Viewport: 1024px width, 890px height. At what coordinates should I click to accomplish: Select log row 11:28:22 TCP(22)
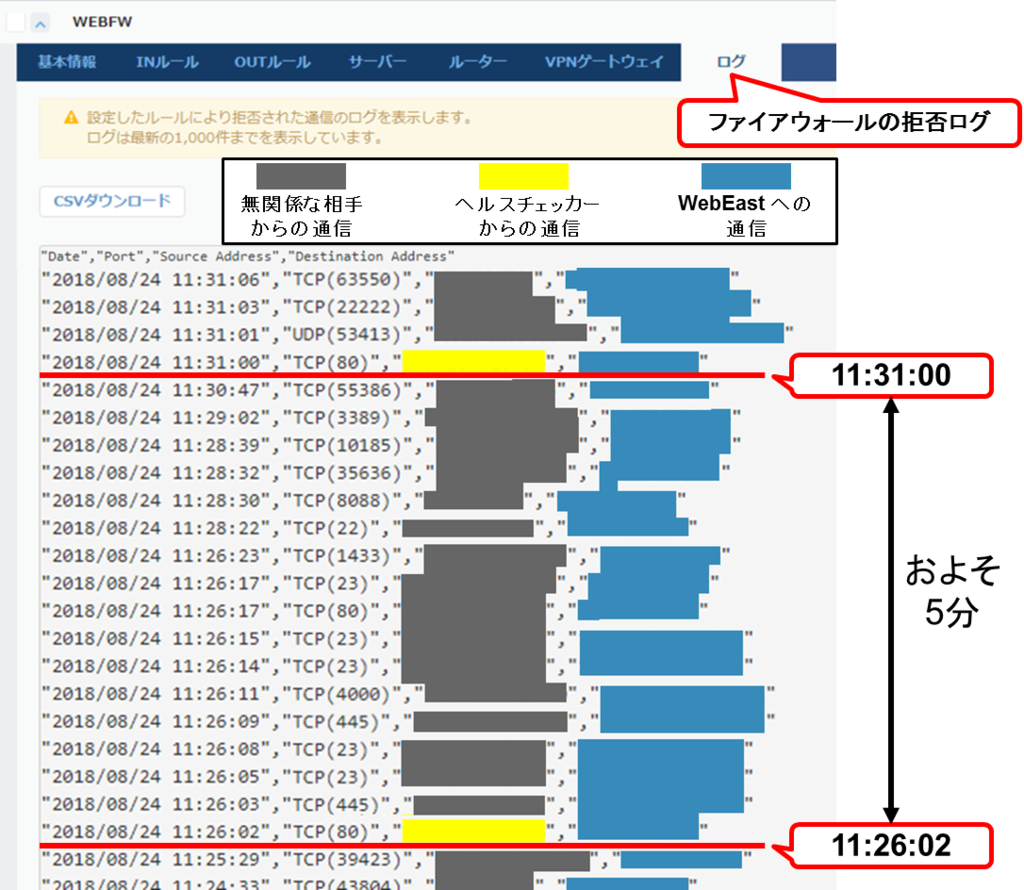pos(369,528)
